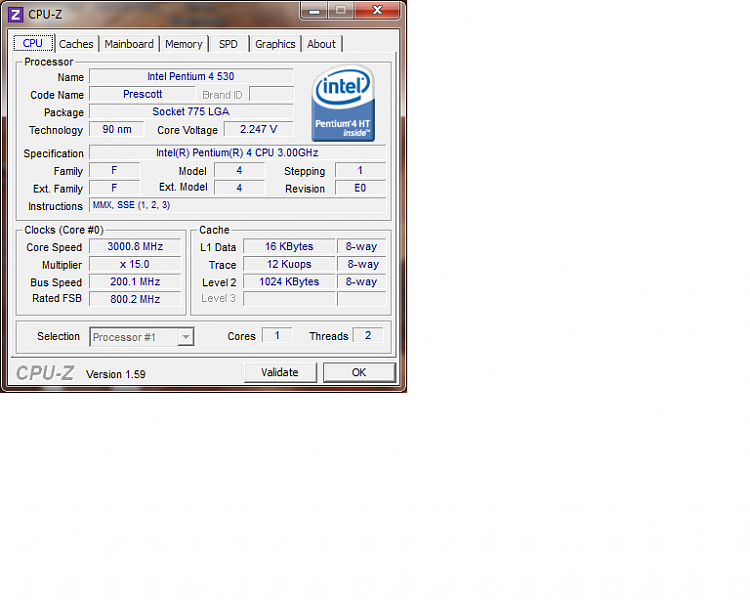
Task: Open the Mainboard tab
Action: 129,44
